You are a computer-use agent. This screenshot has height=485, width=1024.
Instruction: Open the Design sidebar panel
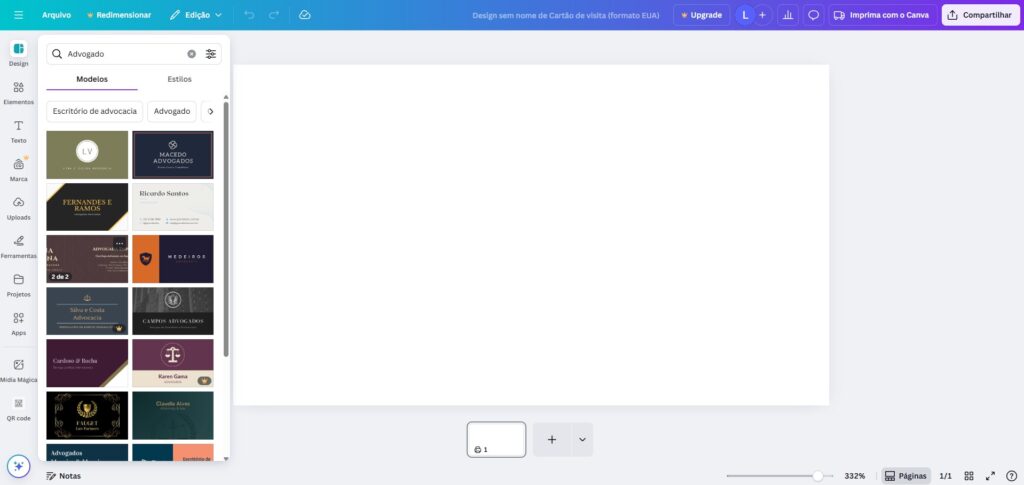[x=18, y=54]
